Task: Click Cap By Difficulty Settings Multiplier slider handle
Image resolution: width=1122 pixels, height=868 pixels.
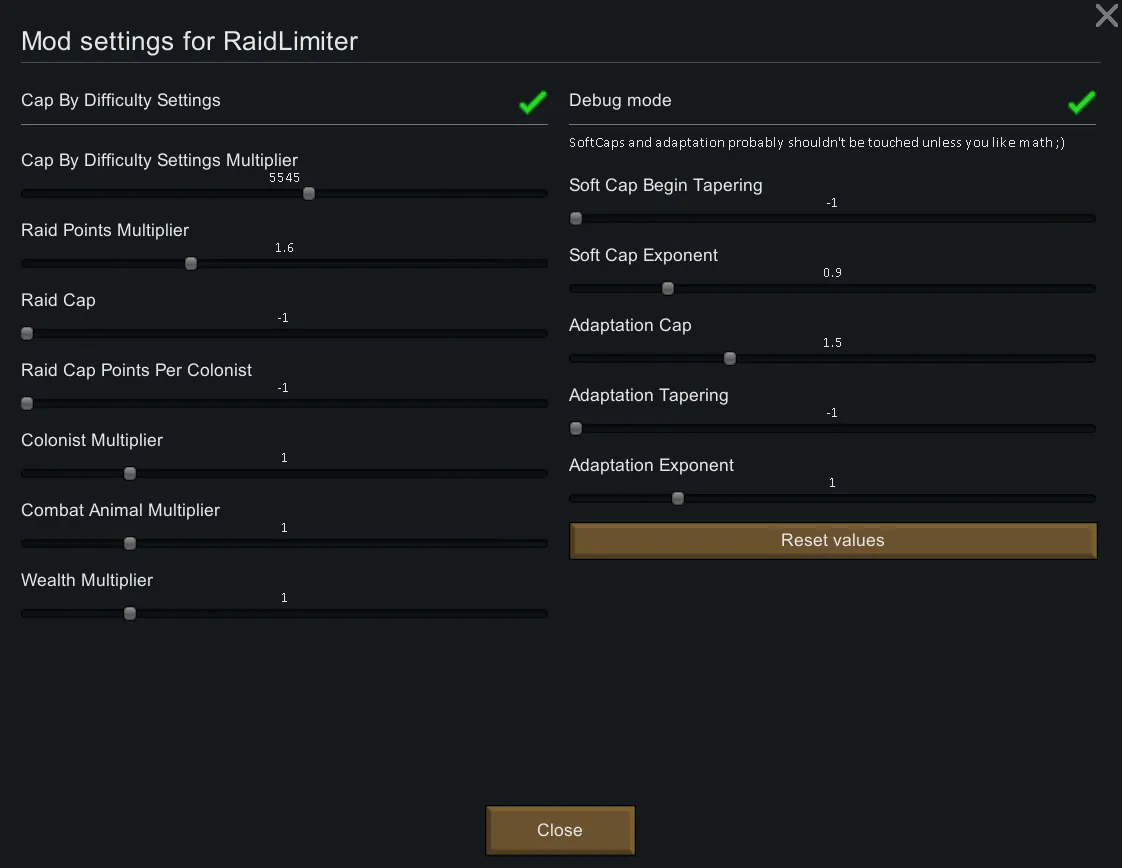Action: (309, 194)
